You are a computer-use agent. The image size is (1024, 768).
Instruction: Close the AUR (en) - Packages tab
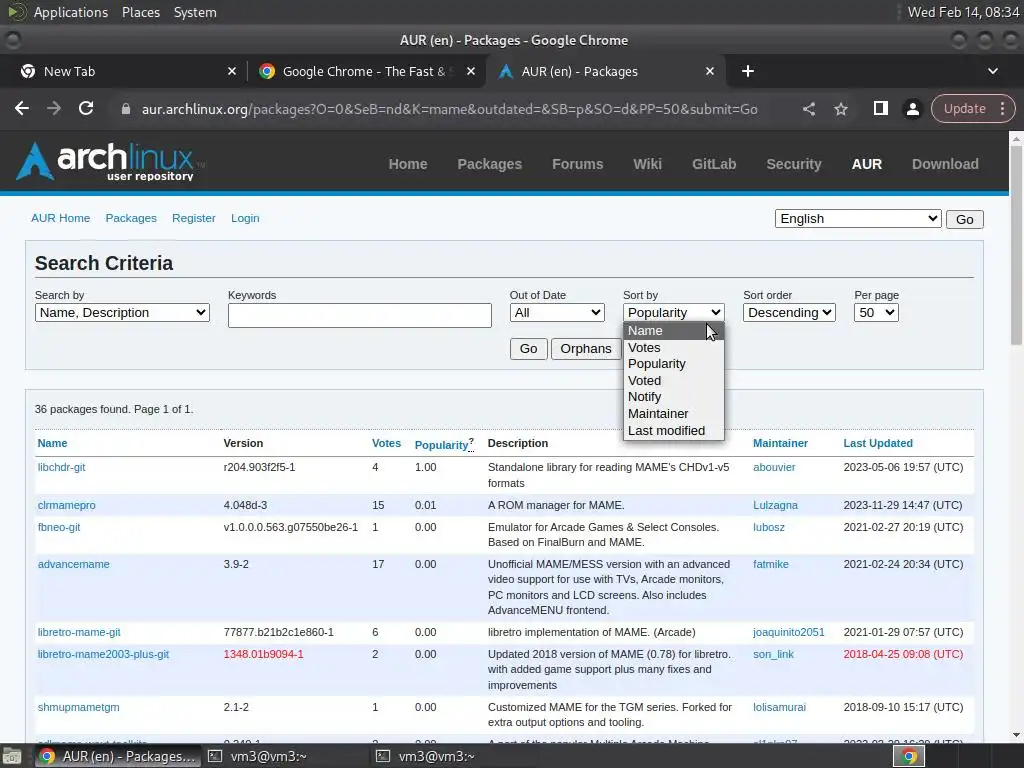point(710,71)
